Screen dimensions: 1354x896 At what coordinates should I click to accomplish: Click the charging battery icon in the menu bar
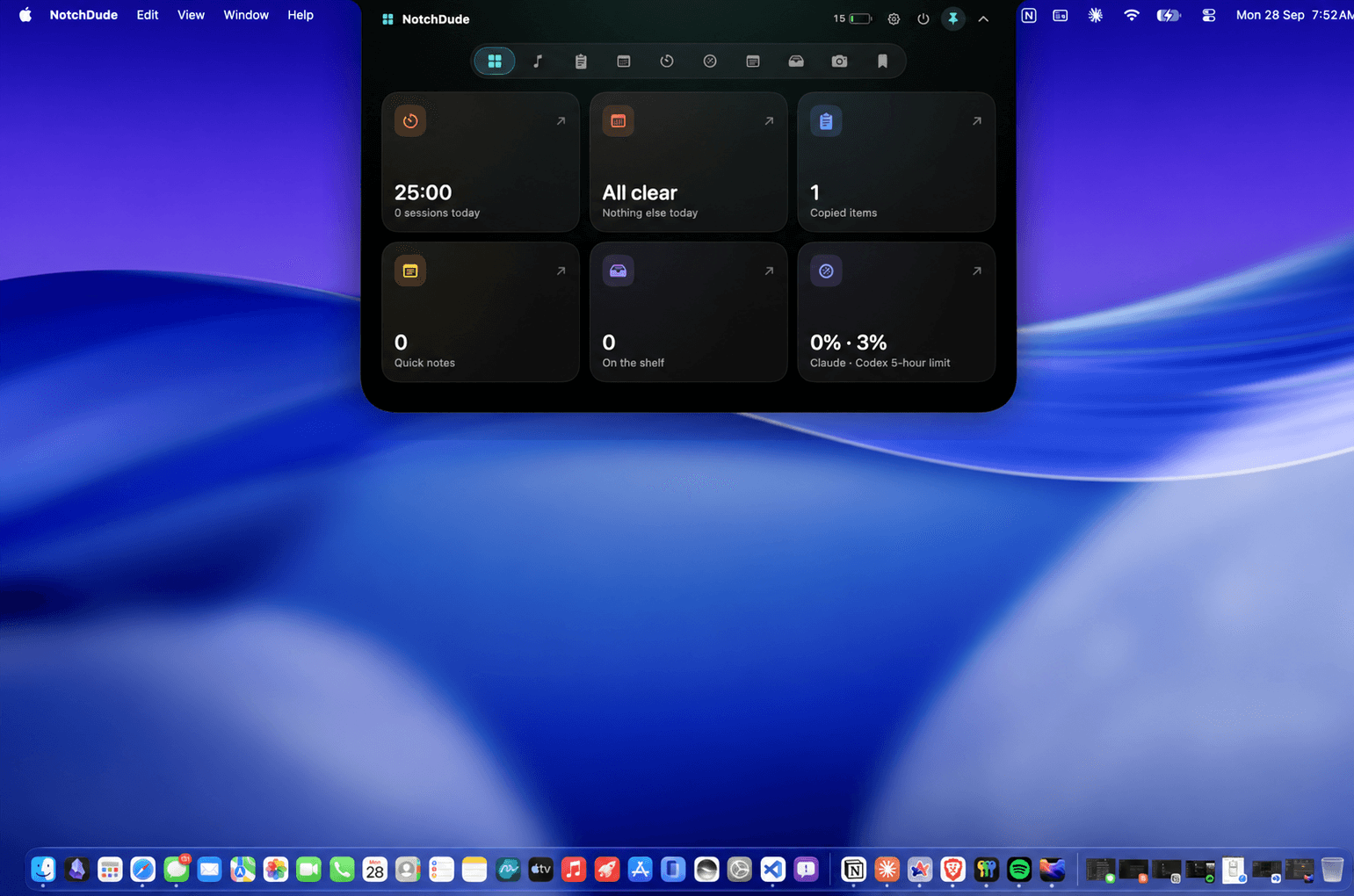[1169, 15]
